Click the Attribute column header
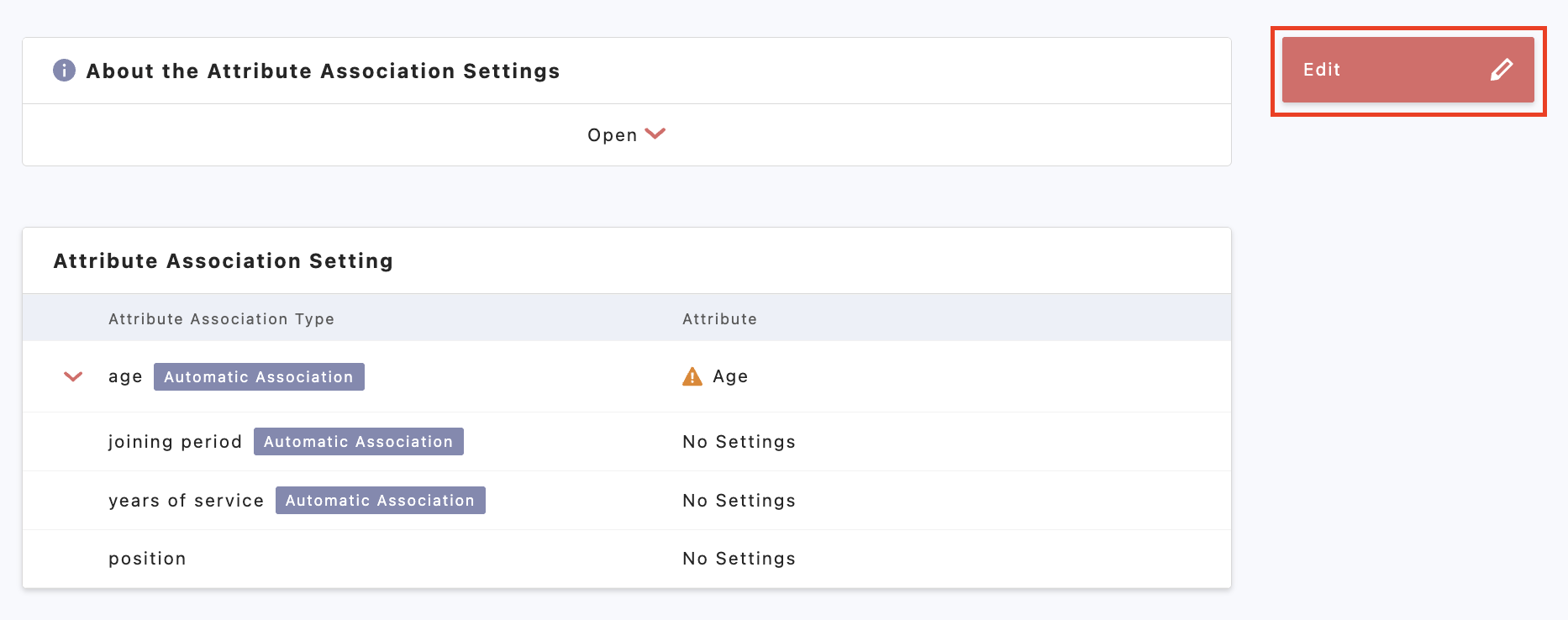The width and height of the screenshot is (1568, 620). click(x=719, y=319)
